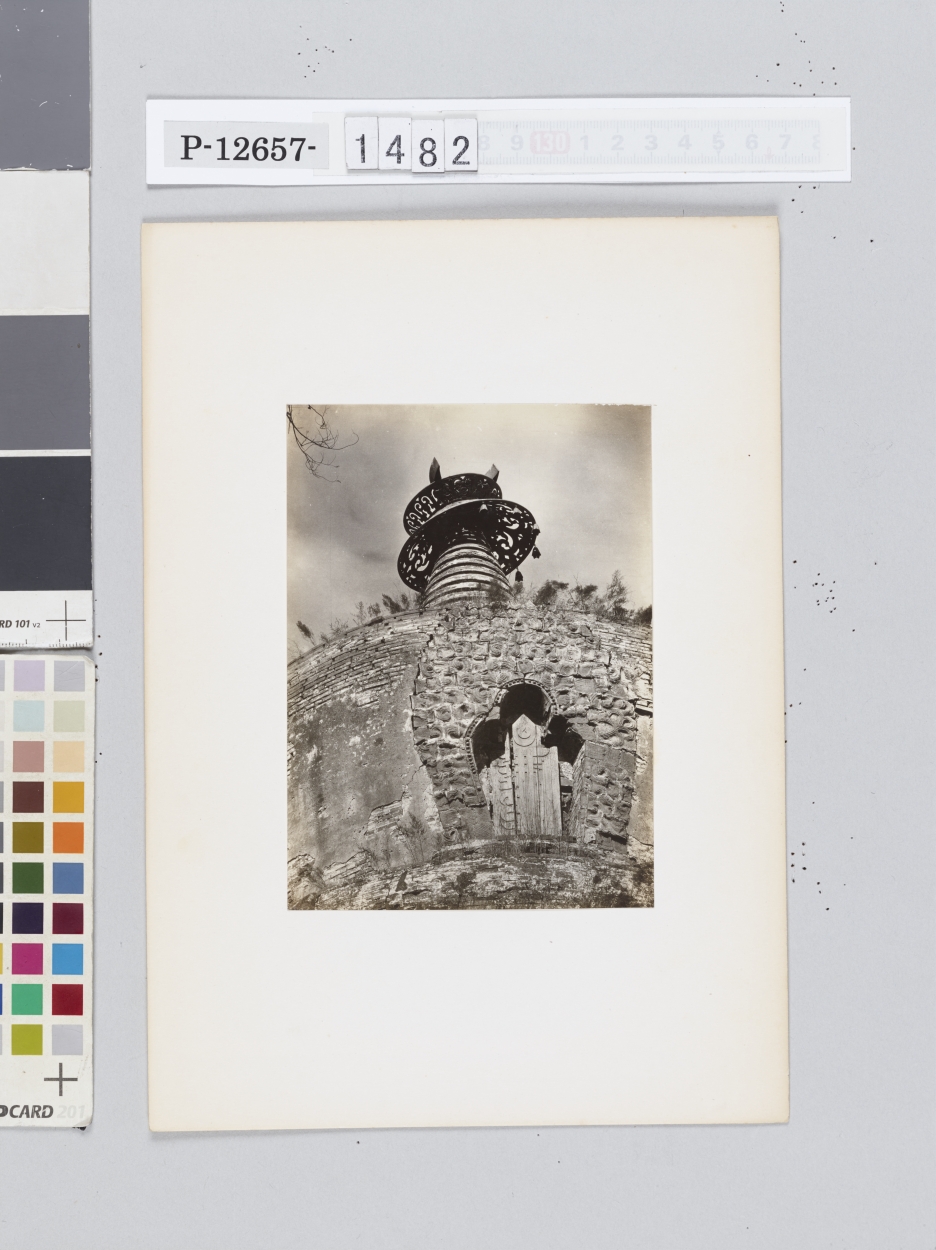Select the peach color swatch
936x1250 pixels.
click(x=68, y=757)
